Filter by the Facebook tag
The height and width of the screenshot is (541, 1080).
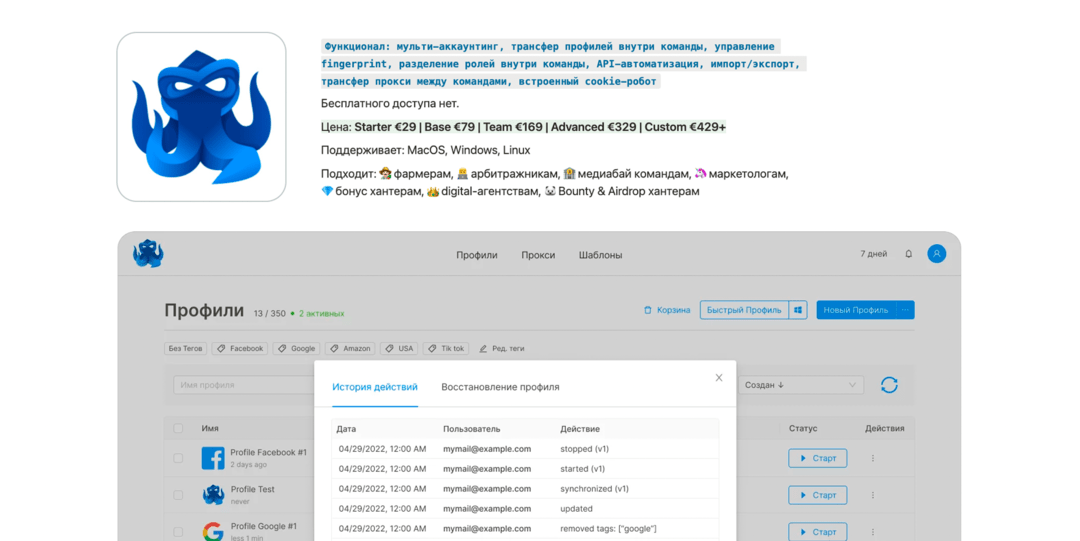(240, 349)
